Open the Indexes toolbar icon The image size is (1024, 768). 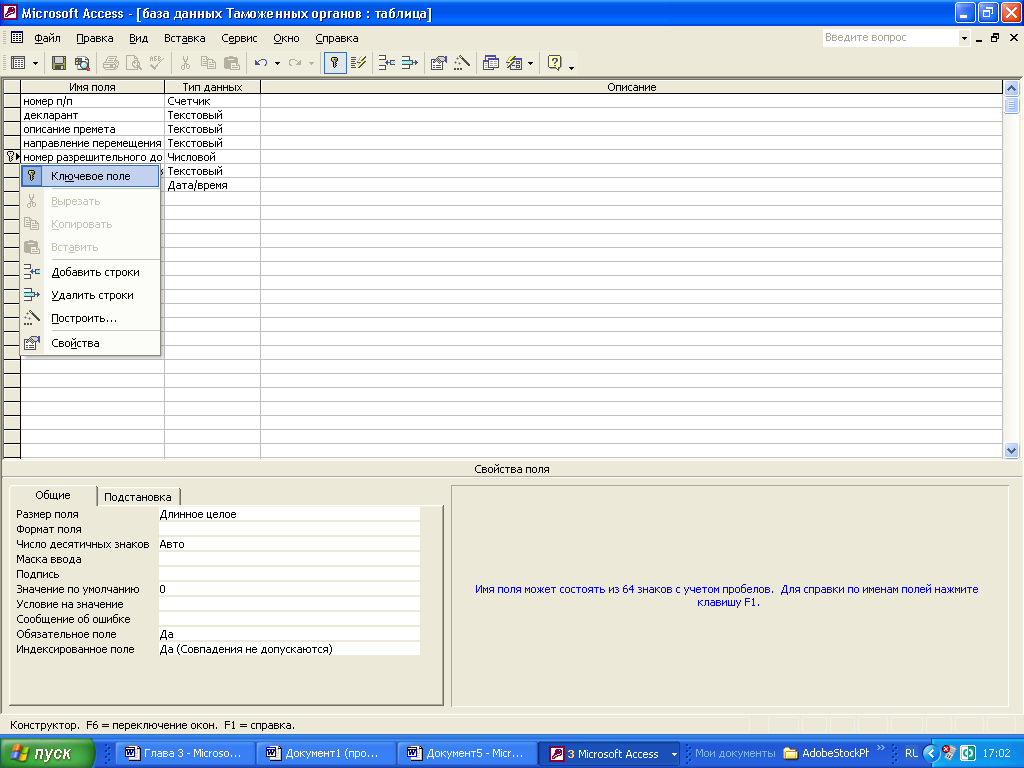(x=359, y=63)
